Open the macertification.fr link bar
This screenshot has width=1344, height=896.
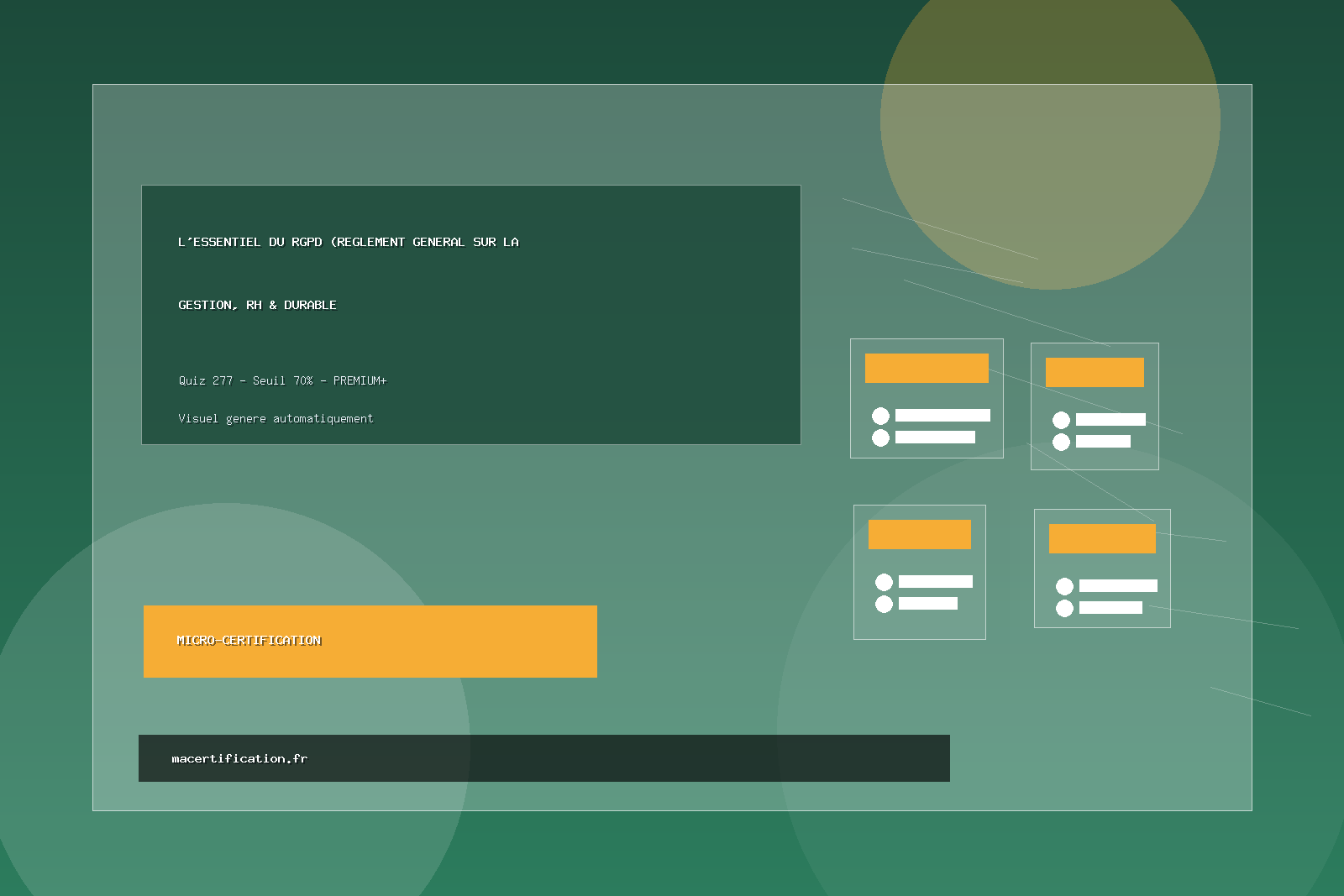pos(543,758)
